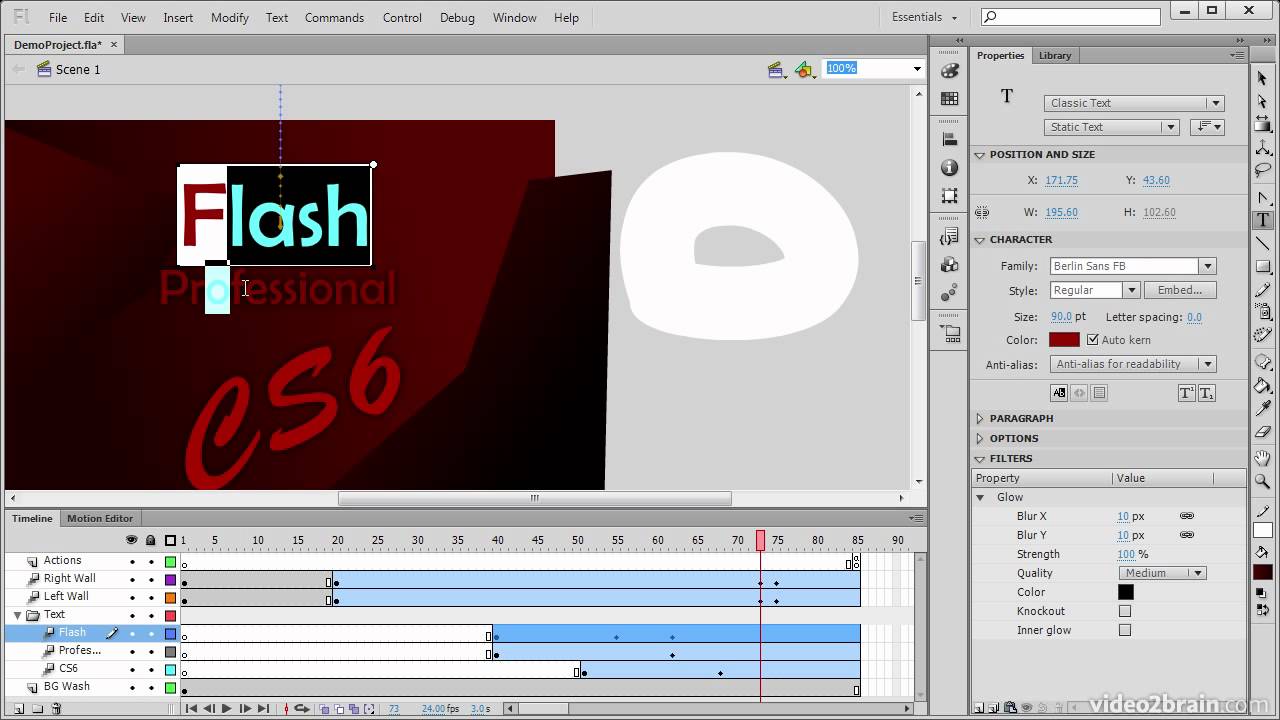Select the Eraser tool
This screenshot has width=1280, height=720.
tap(1263, 433)
